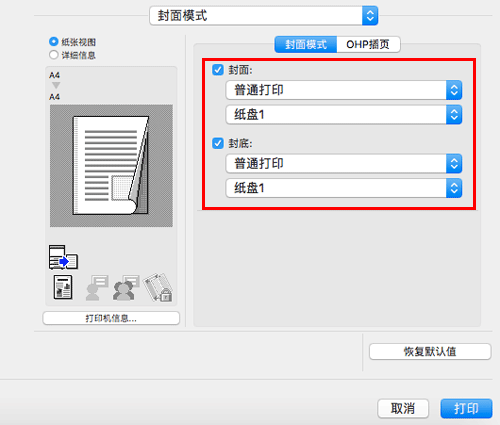500x425 pixels.
Task: Switch to the 封面模式 tab
Action: 306,44
